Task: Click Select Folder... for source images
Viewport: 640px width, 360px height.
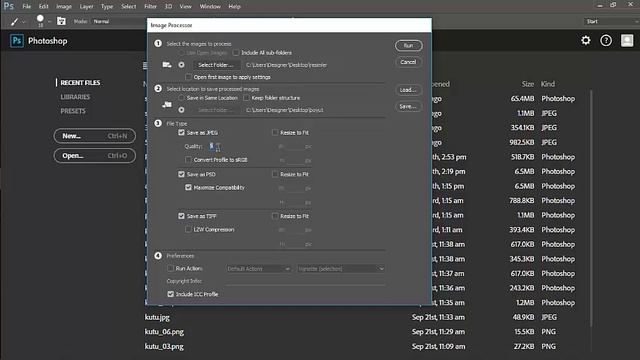Action: click(216, 64)
